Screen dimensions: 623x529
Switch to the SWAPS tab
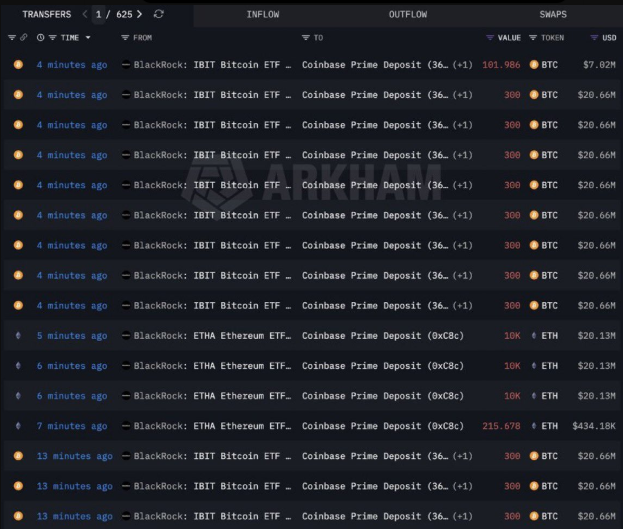tap(553, 15)
